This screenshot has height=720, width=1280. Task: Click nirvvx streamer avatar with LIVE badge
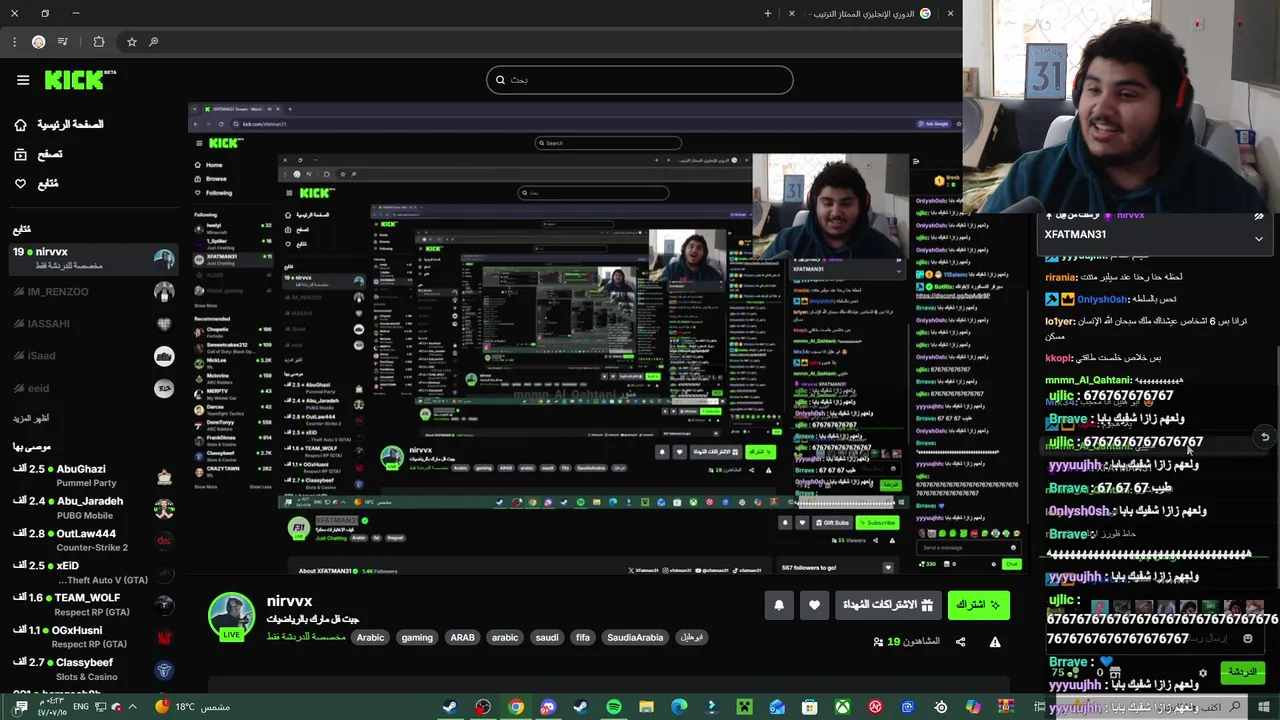[232, 616]
